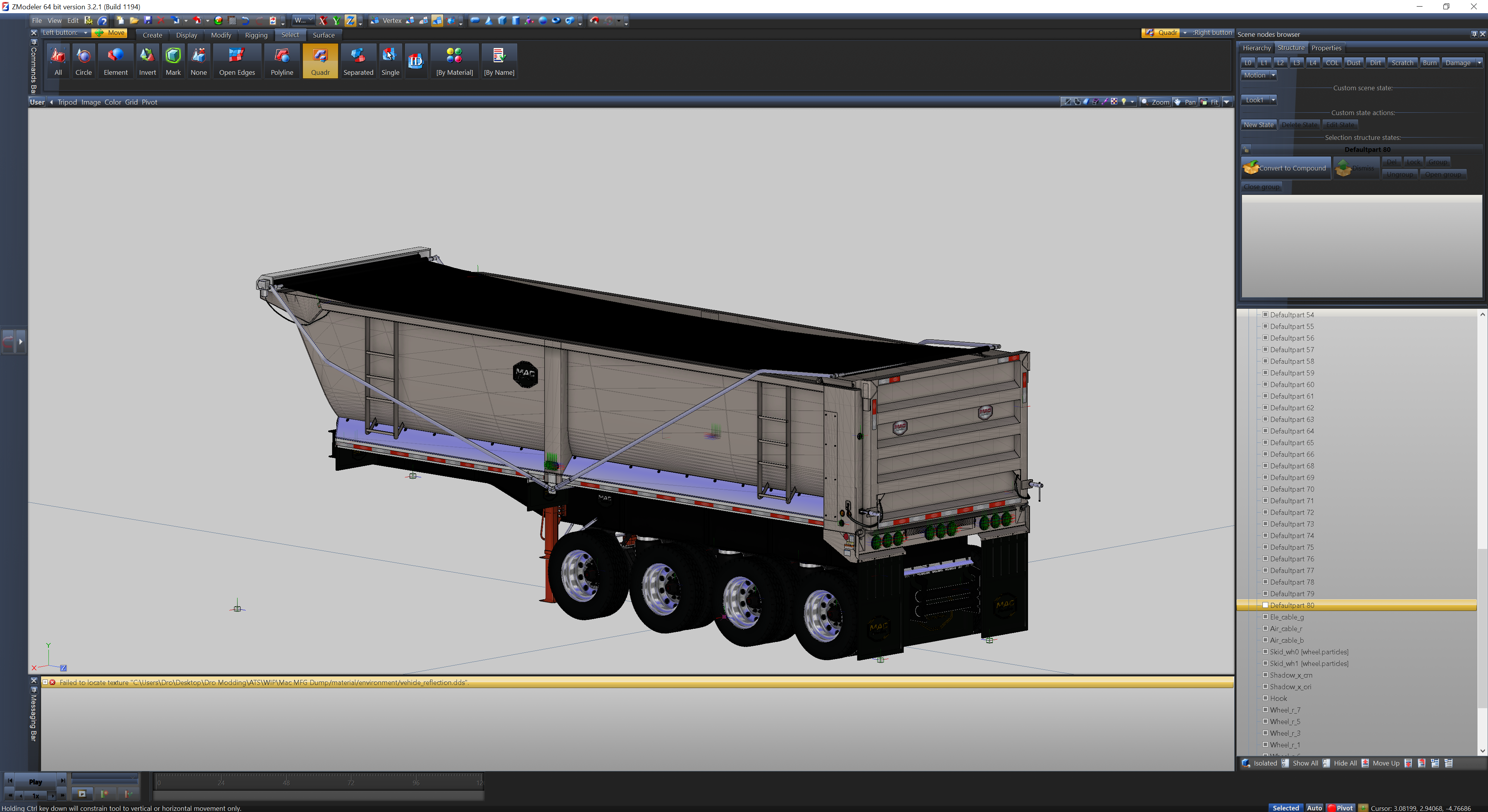Open the View menu
The height and width of the screenshot is (812, 1488).
pyautogui.click(x=54, y=20)
